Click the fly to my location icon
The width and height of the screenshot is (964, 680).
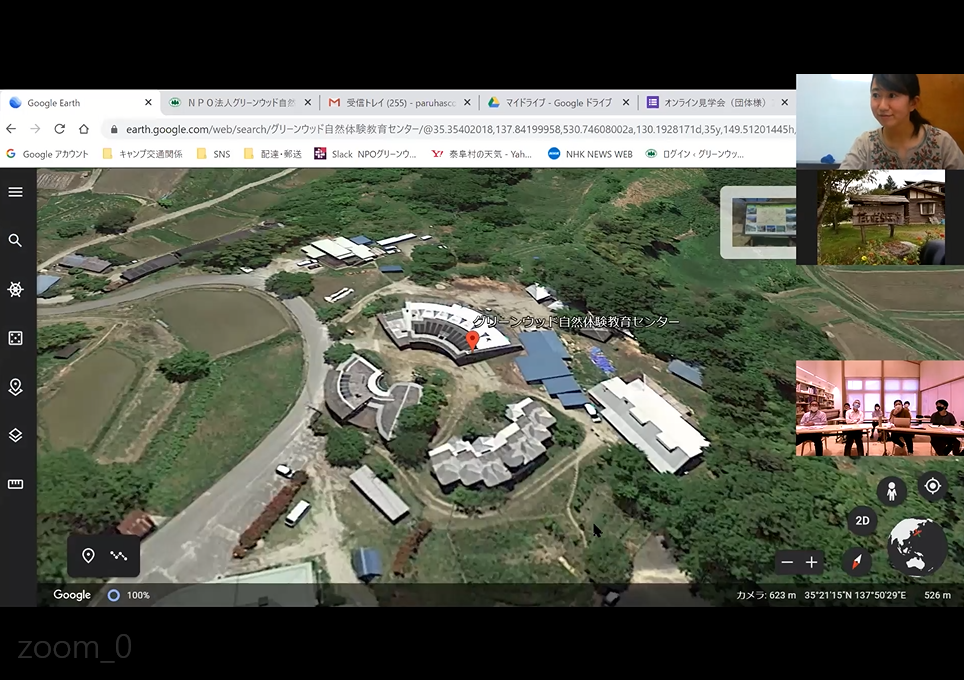pyautogui.click(x=933, y=486)
